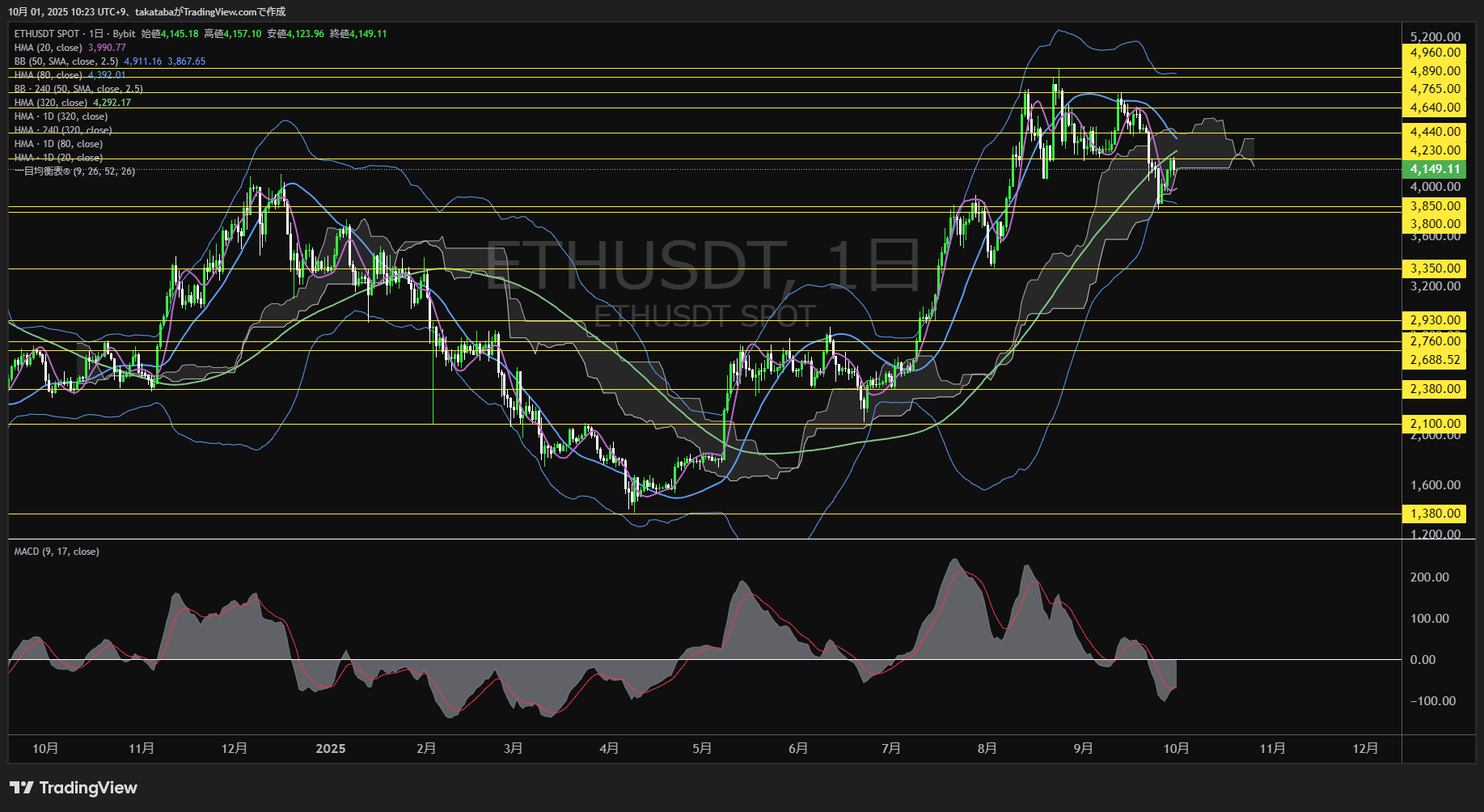
Task: Click the yellow 2,688.52 price level tag
Action: pos(1435,360)
